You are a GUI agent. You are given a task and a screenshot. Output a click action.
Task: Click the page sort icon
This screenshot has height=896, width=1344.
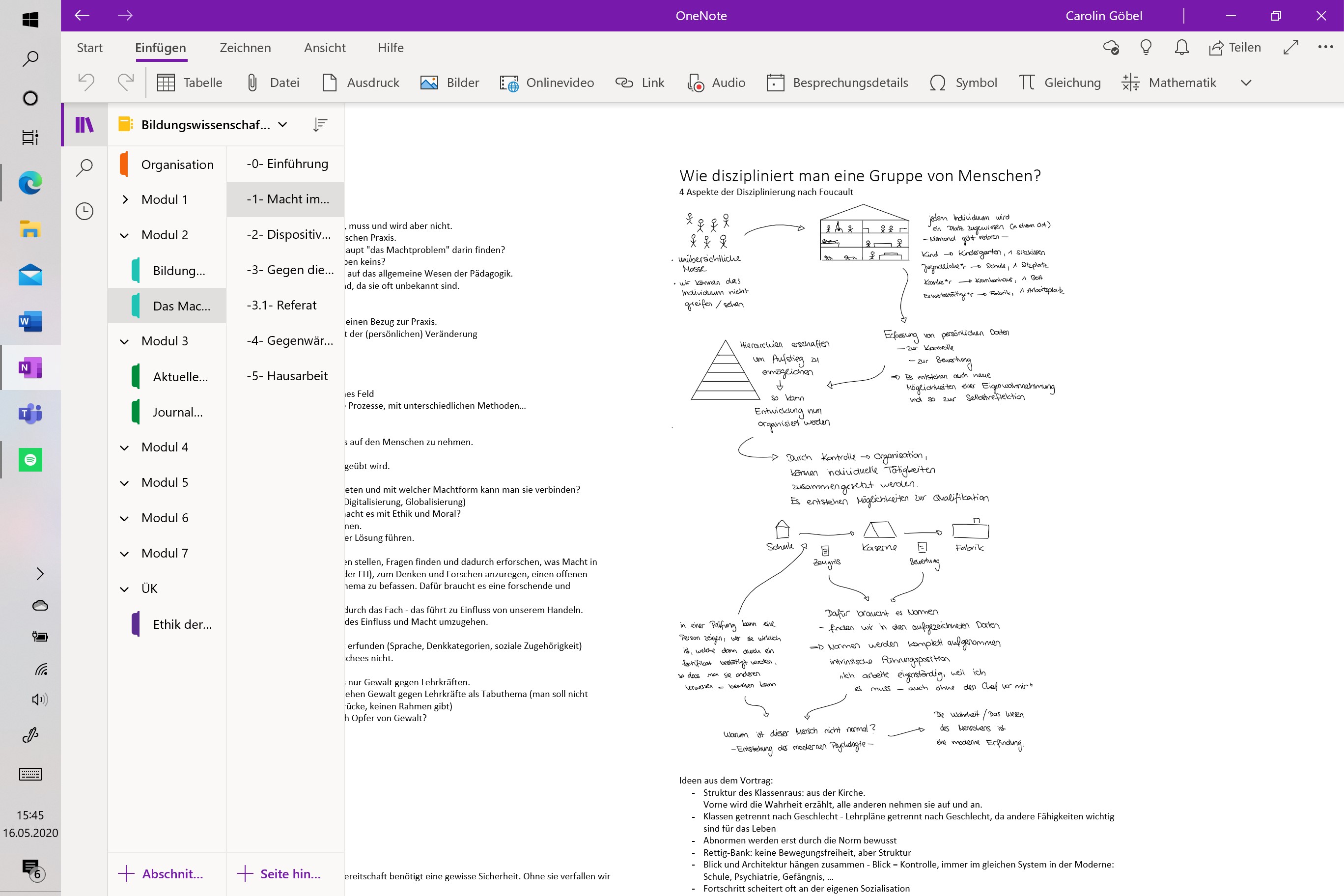click(x=320, y=125)
